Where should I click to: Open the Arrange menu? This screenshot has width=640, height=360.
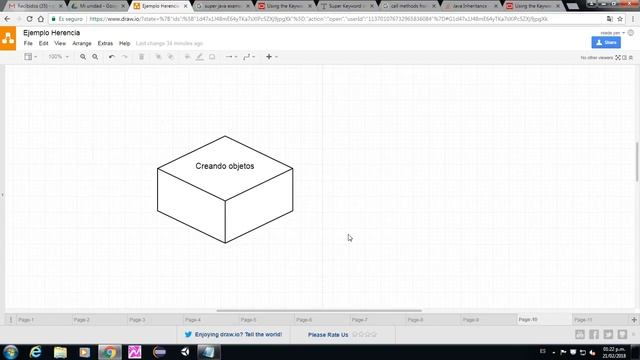(82, 43)
